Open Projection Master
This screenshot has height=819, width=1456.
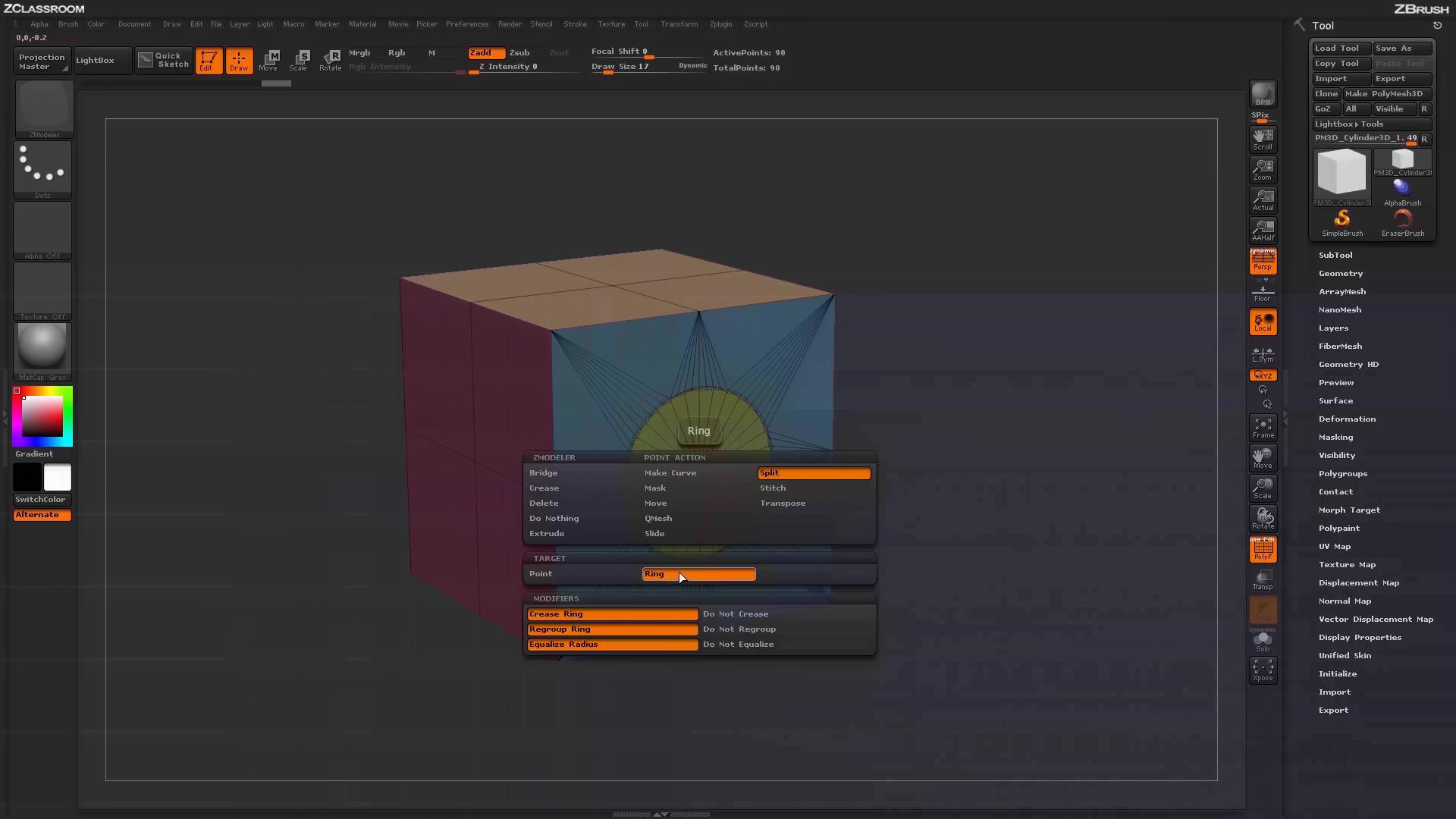(42, 61)
